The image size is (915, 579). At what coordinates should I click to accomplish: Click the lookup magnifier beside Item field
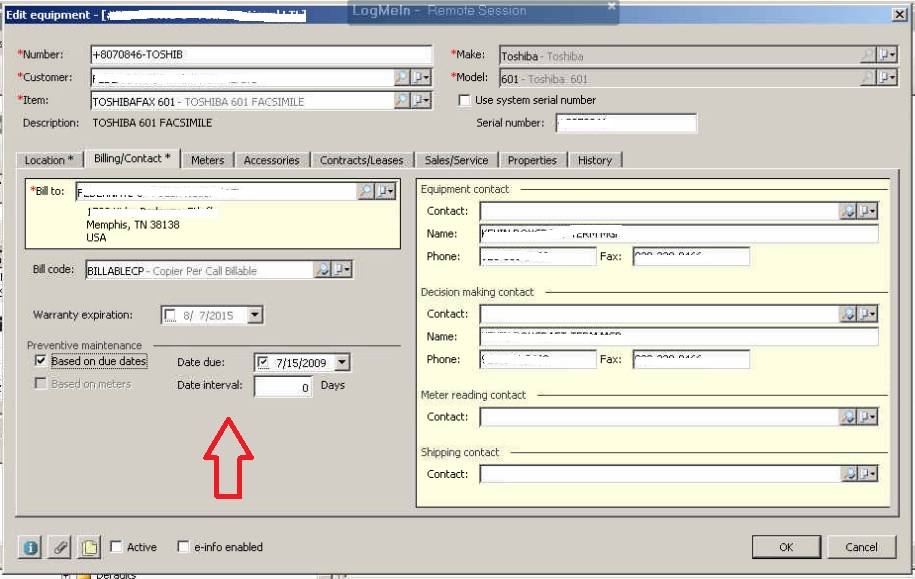point(401,100)
